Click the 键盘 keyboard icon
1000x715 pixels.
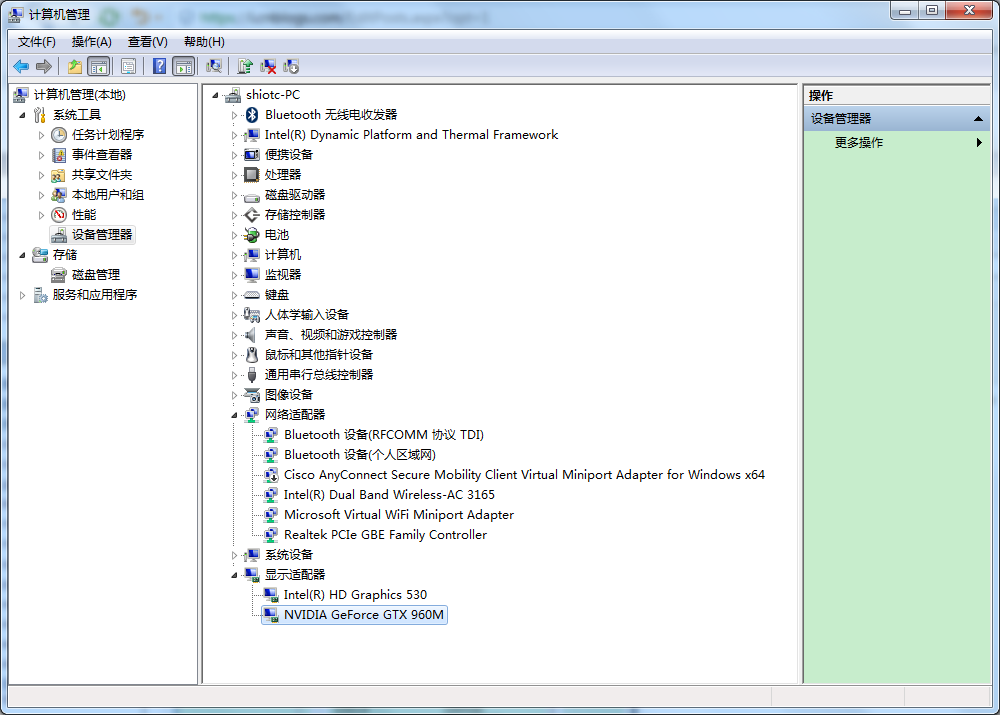[x=252, y=295]
